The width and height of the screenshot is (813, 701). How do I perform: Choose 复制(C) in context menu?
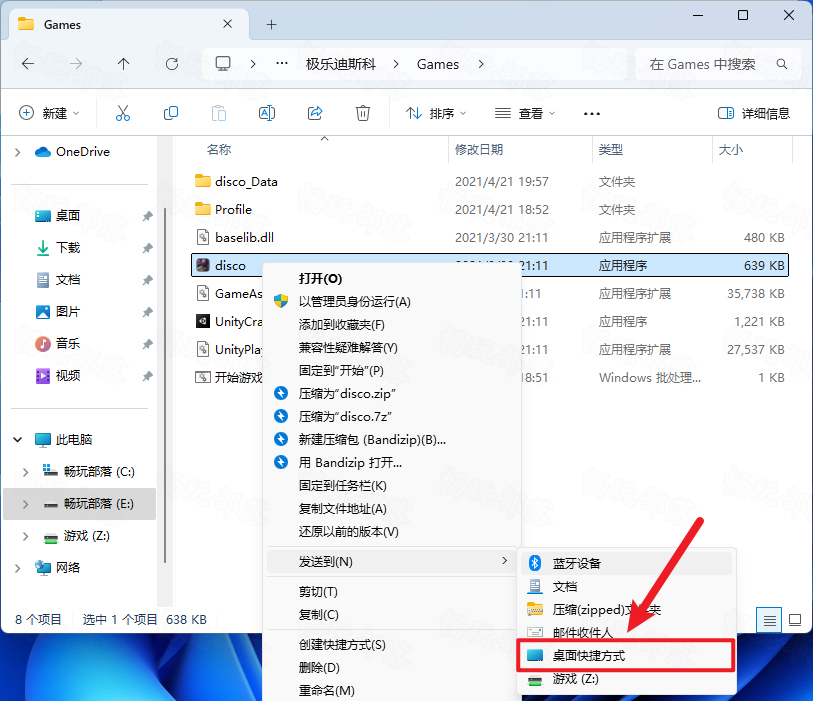(x=393, y=614)
